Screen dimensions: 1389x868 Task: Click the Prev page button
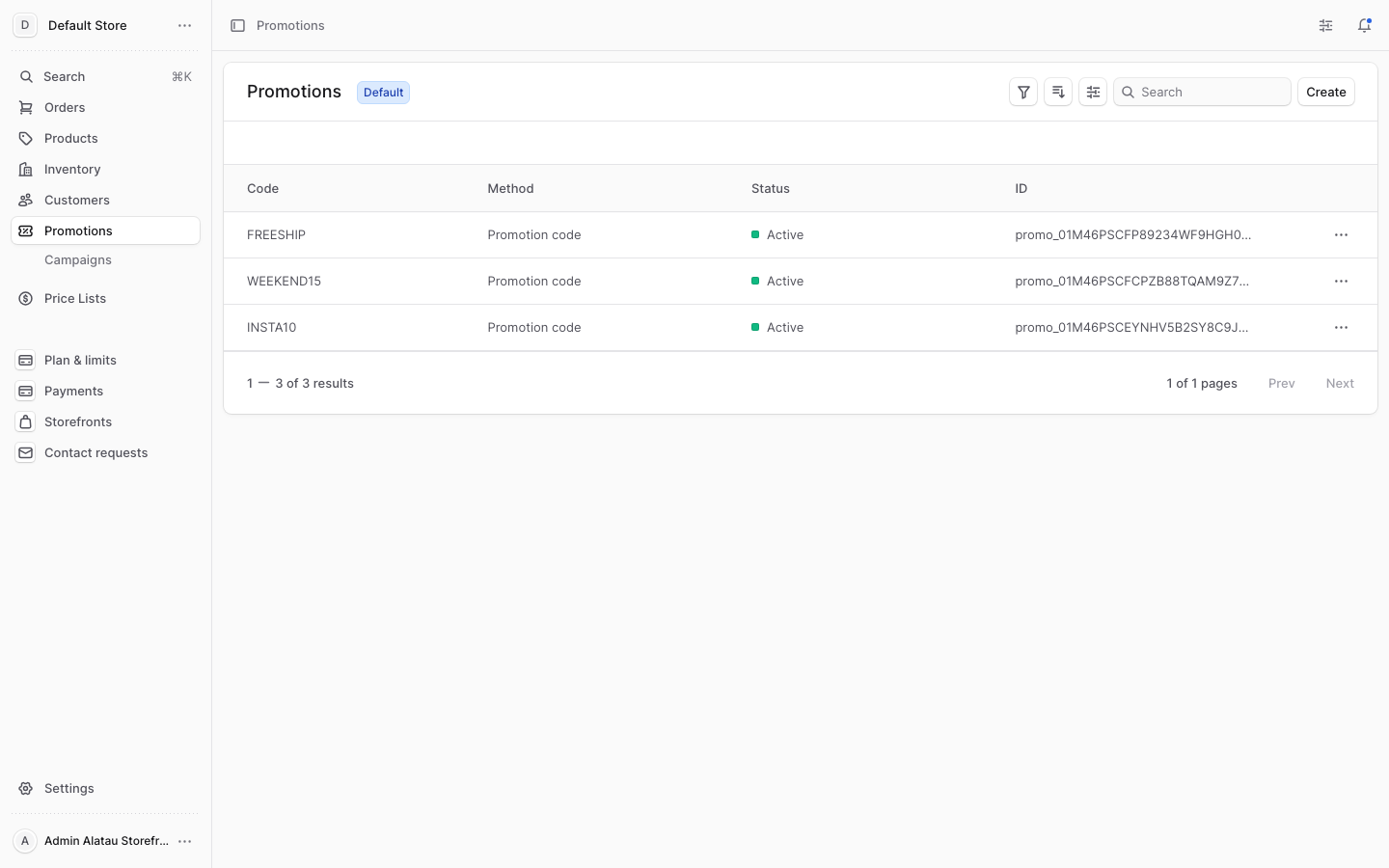coord(1281,384)
